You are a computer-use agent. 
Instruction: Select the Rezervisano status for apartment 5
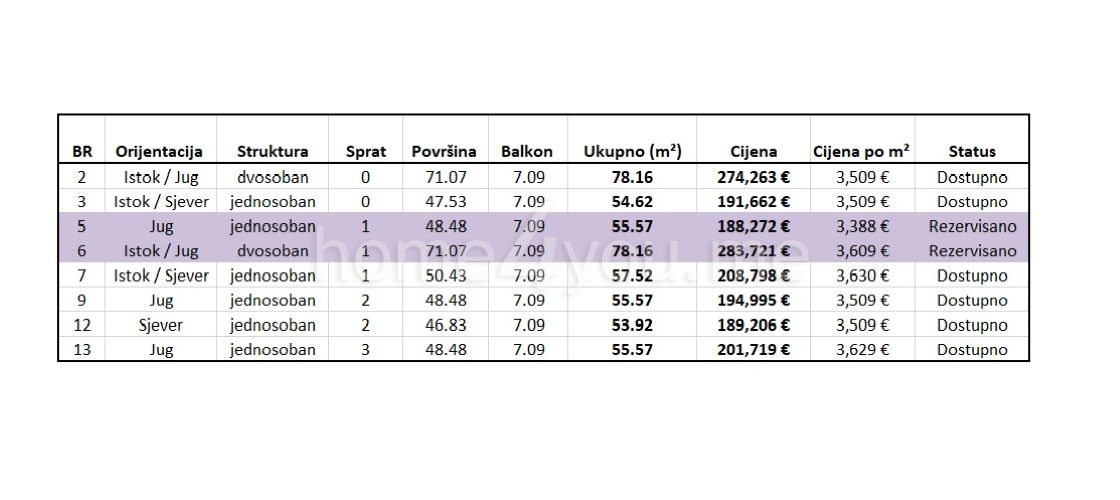point(972,226)
